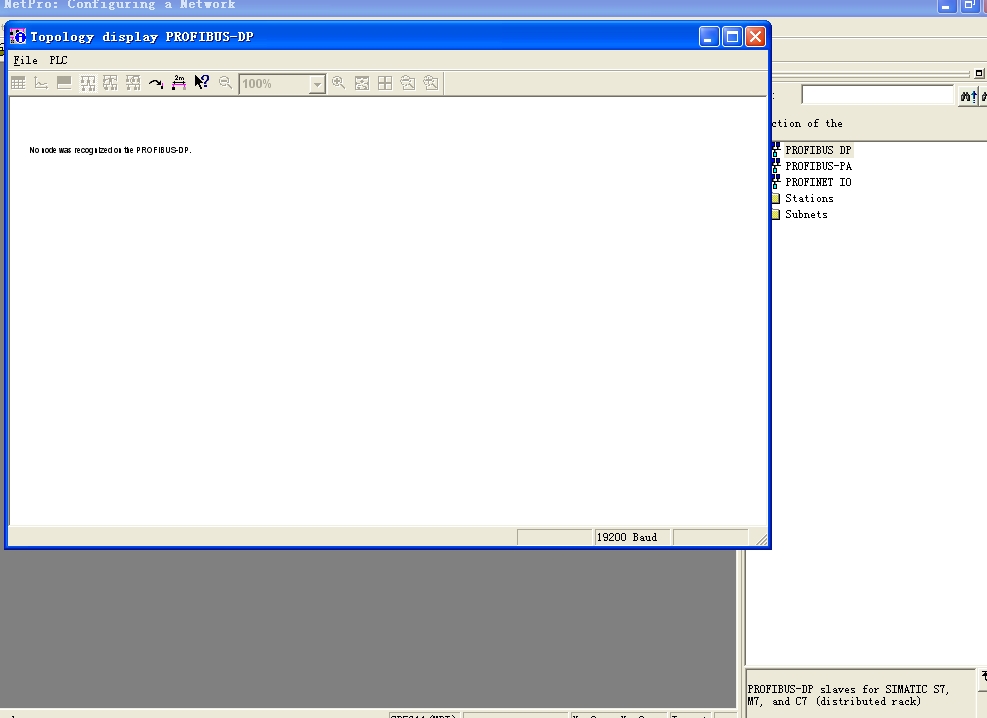Viewport: 987px width, 718px height.
Task: Activate the context help pointer icon
Action: [201, 83]
